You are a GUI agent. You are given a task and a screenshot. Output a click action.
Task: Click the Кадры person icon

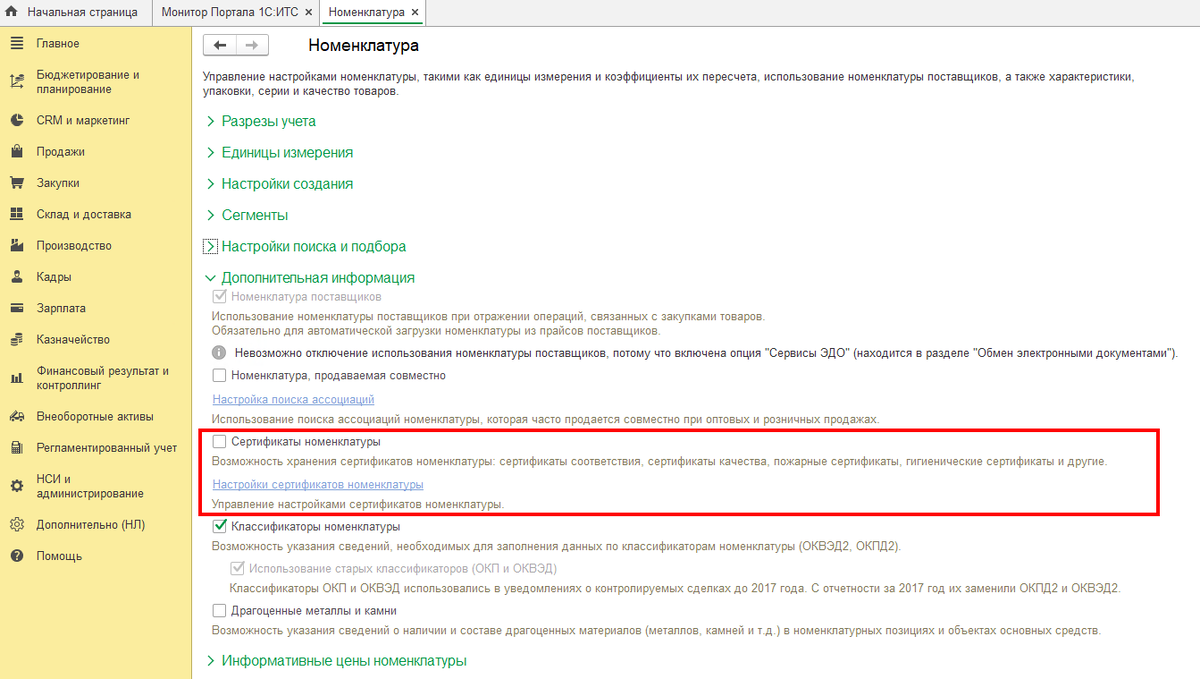(x=16, y=277)
